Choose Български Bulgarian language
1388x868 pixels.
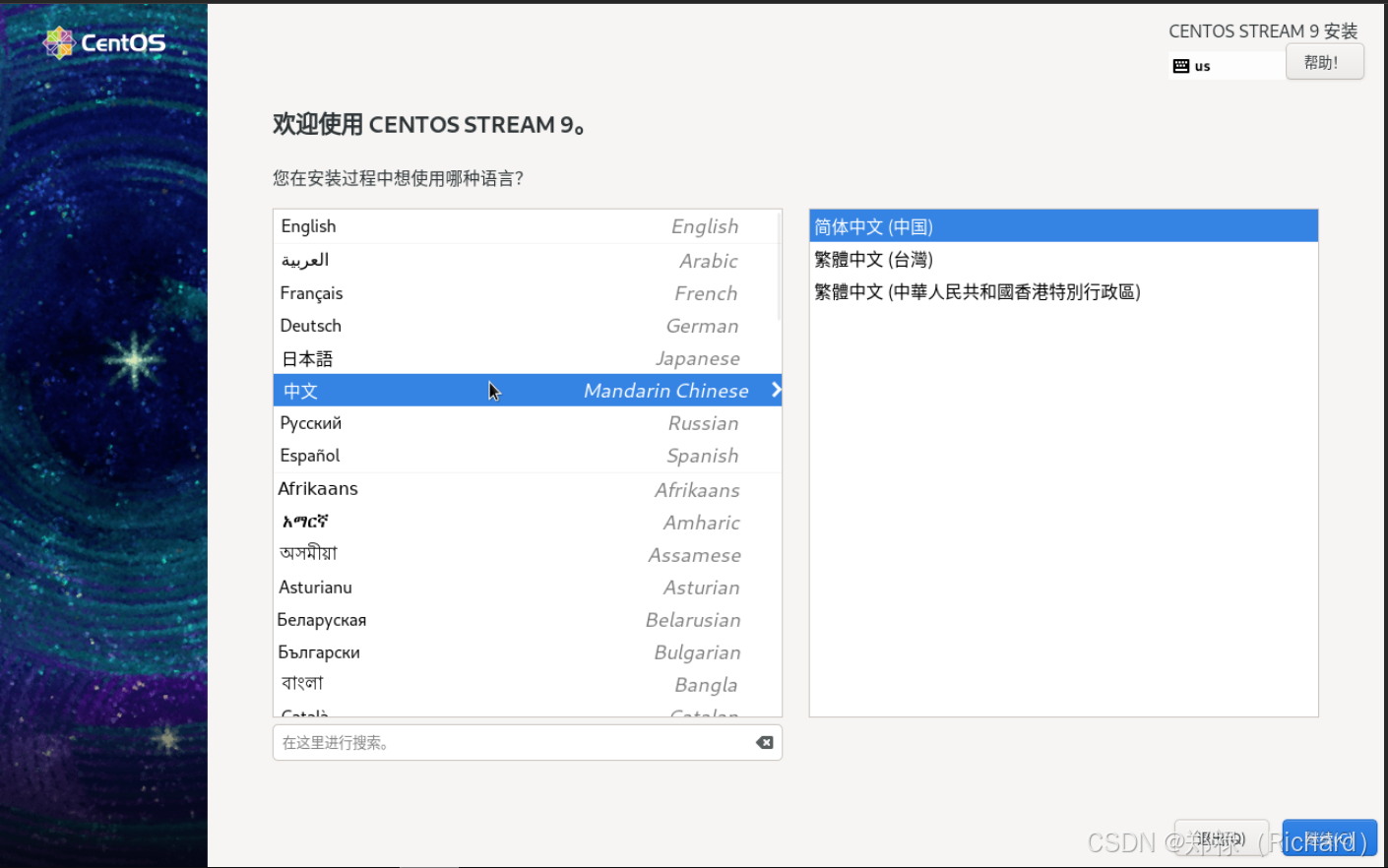(x=527, y=652)
